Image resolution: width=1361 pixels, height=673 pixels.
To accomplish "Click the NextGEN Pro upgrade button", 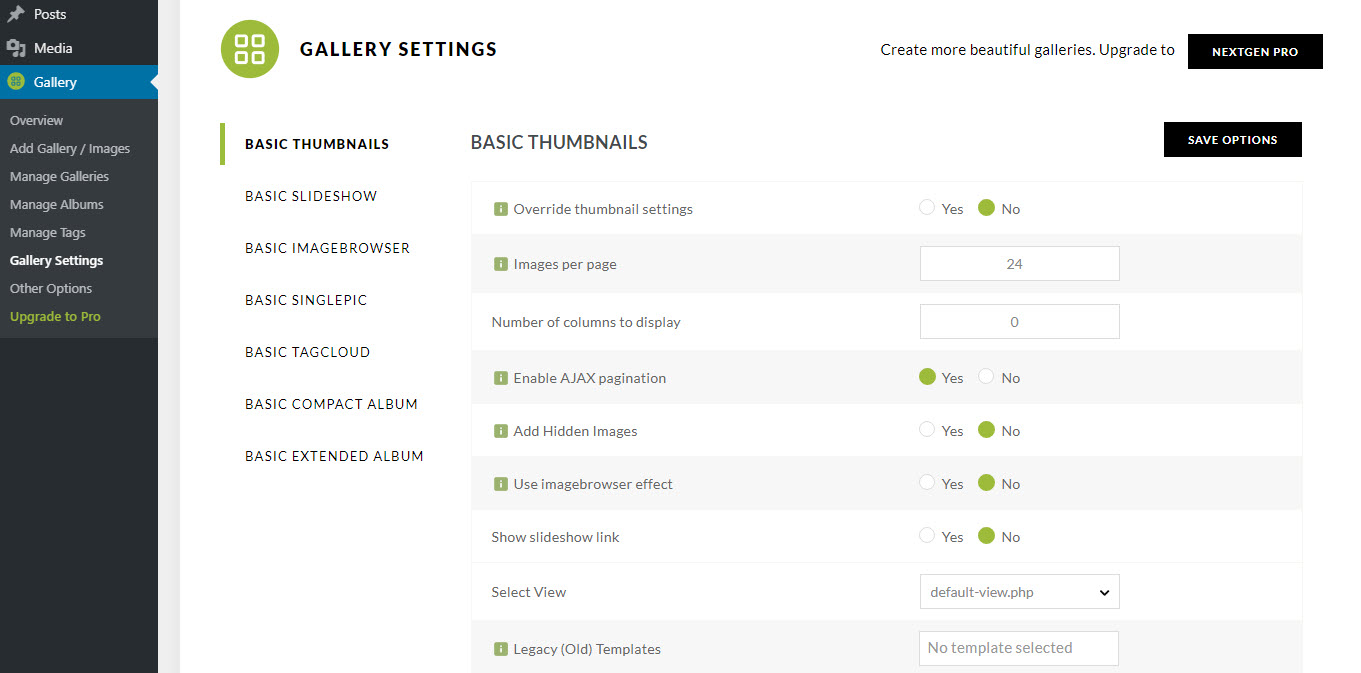I will (x=1254, y=52).
